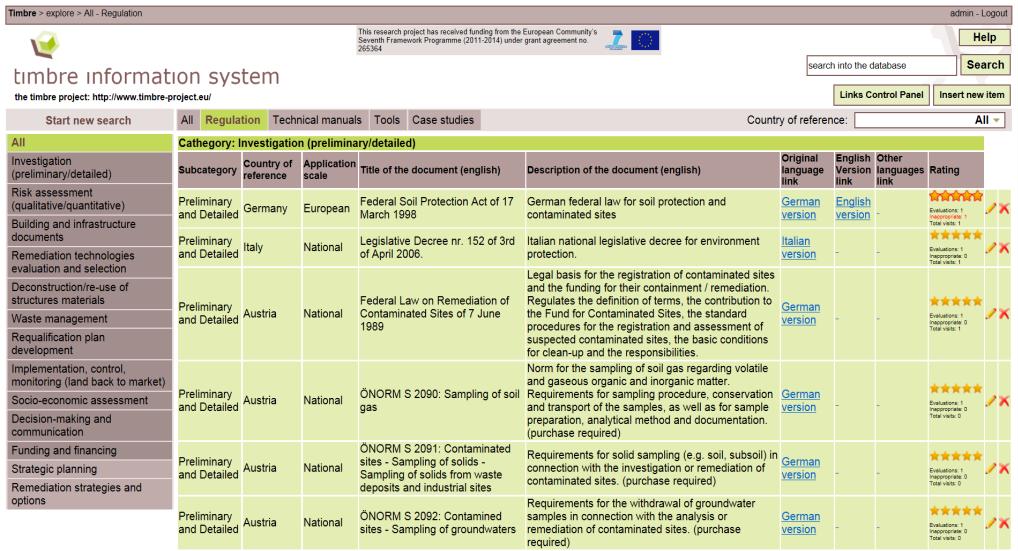Delete the ÖNORM S 2091 entry
The image size is (1018, 551).
point(1004,468)
